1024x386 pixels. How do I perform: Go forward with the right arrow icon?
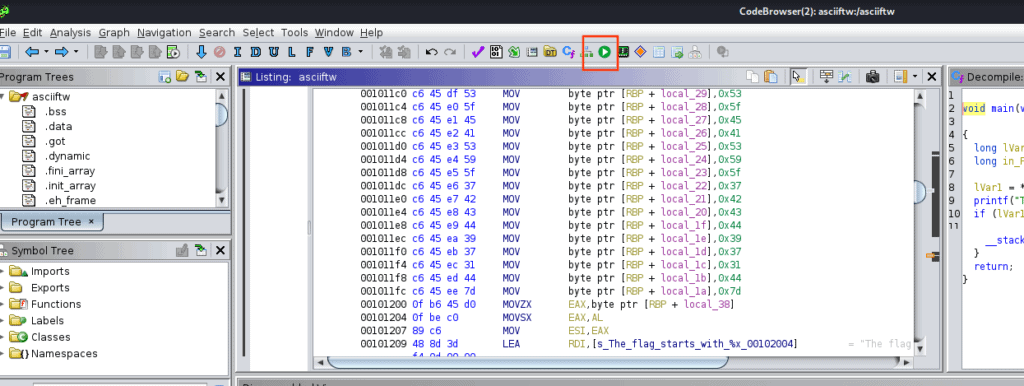coord(62,52)
